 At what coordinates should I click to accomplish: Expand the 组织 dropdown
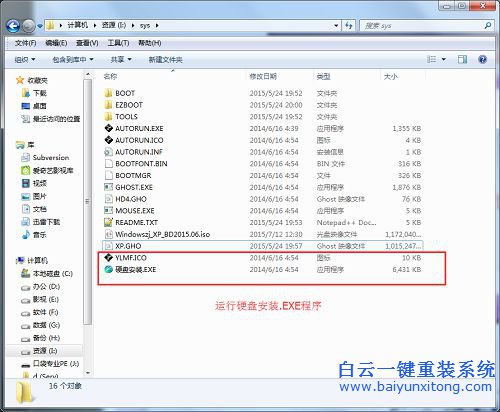point(25,60)
